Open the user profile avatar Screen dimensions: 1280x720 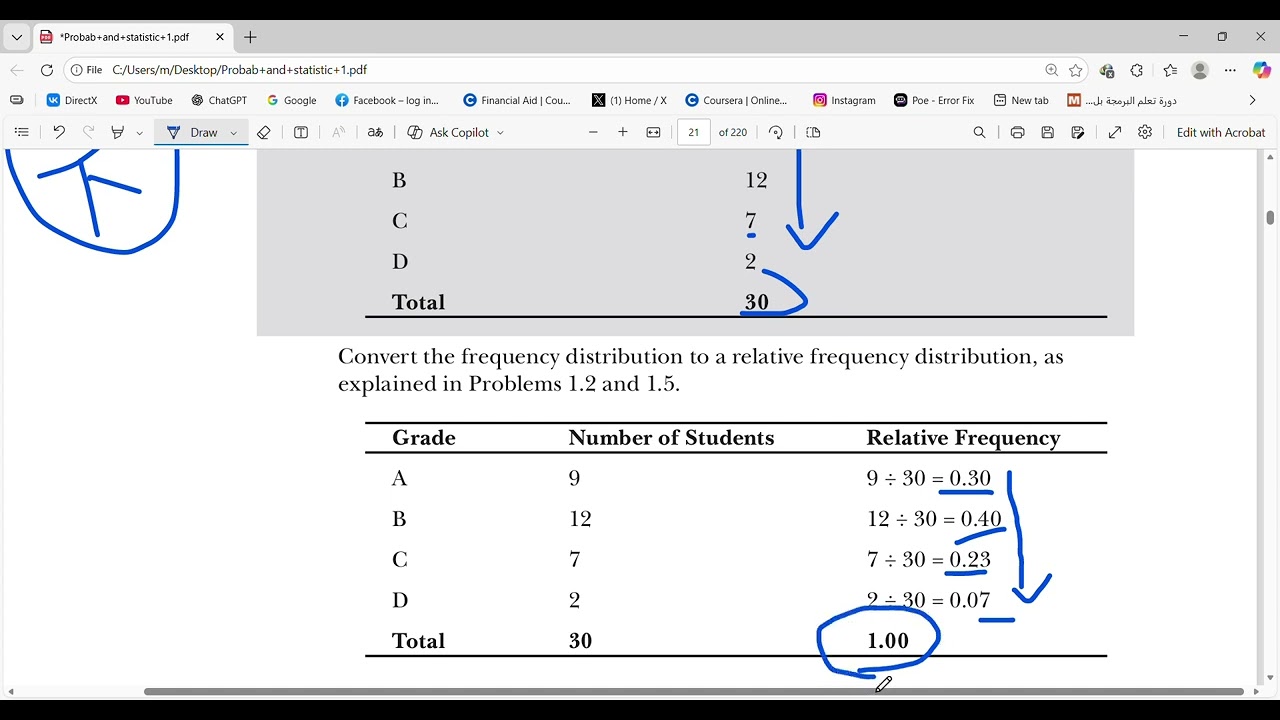(x=1200, y=70)
